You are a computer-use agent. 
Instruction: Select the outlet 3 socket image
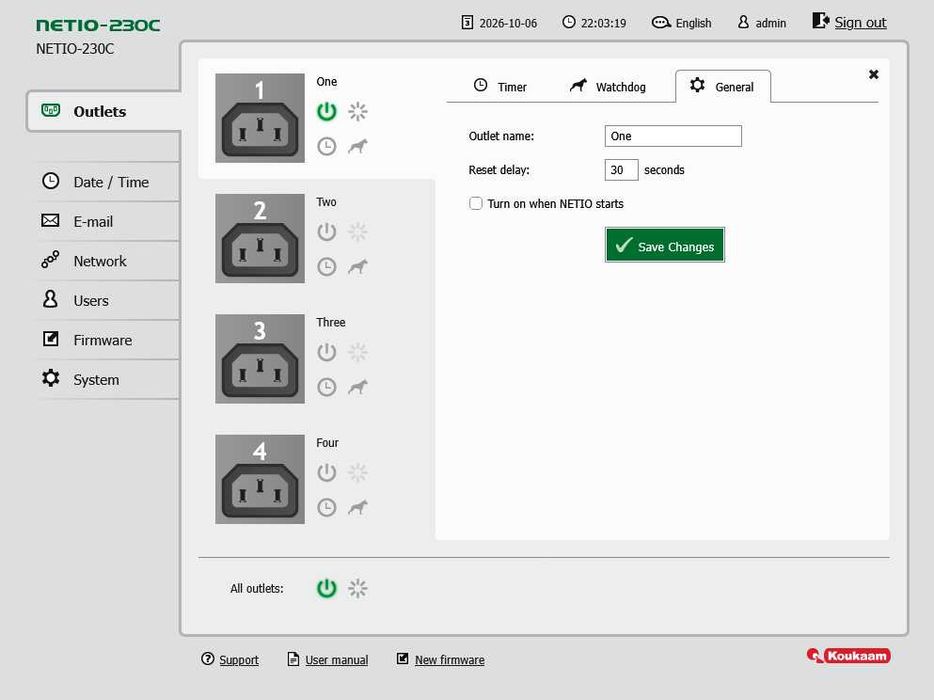260,359
